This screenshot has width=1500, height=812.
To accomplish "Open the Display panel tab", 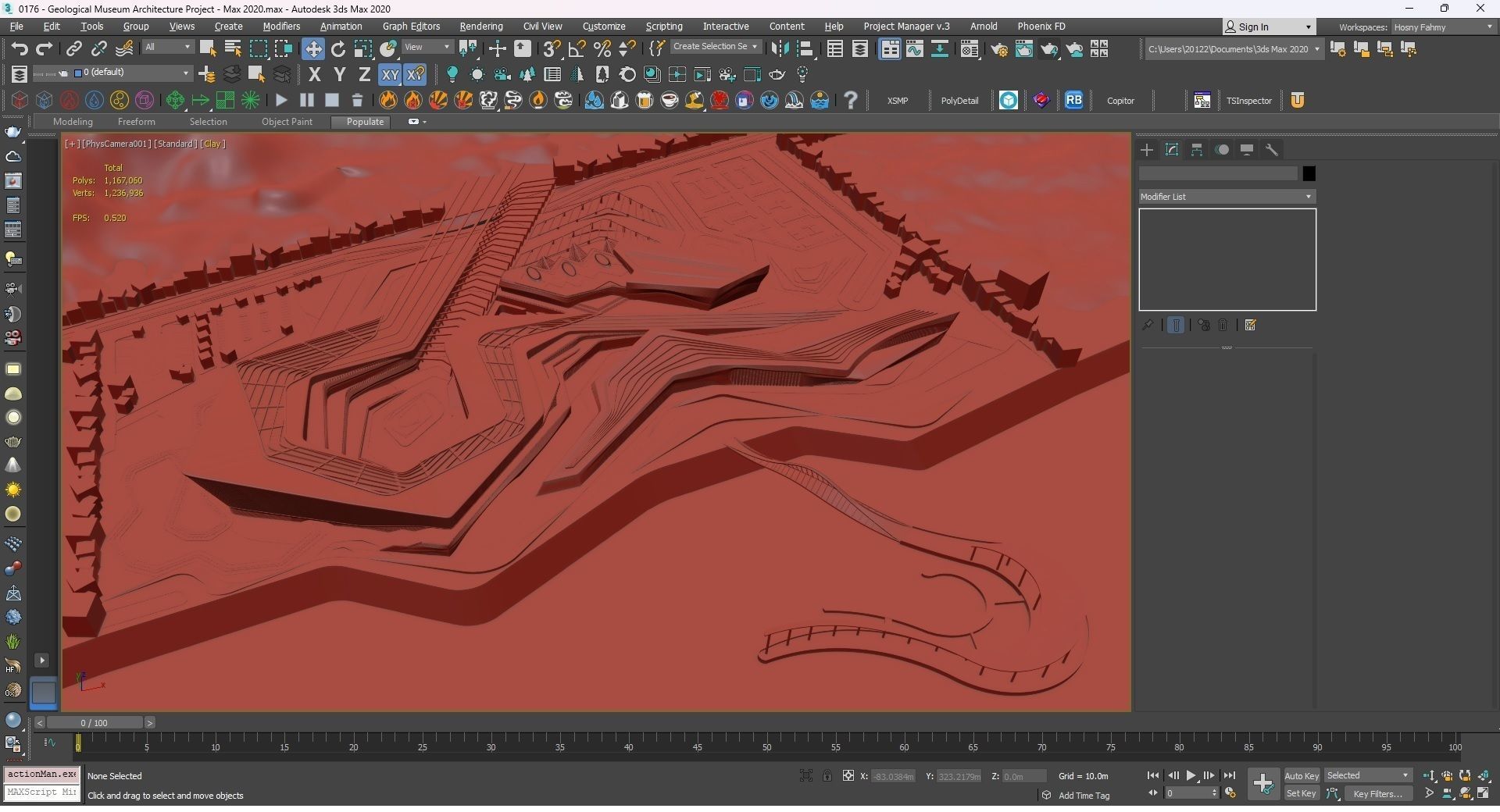I will 1247,150.
